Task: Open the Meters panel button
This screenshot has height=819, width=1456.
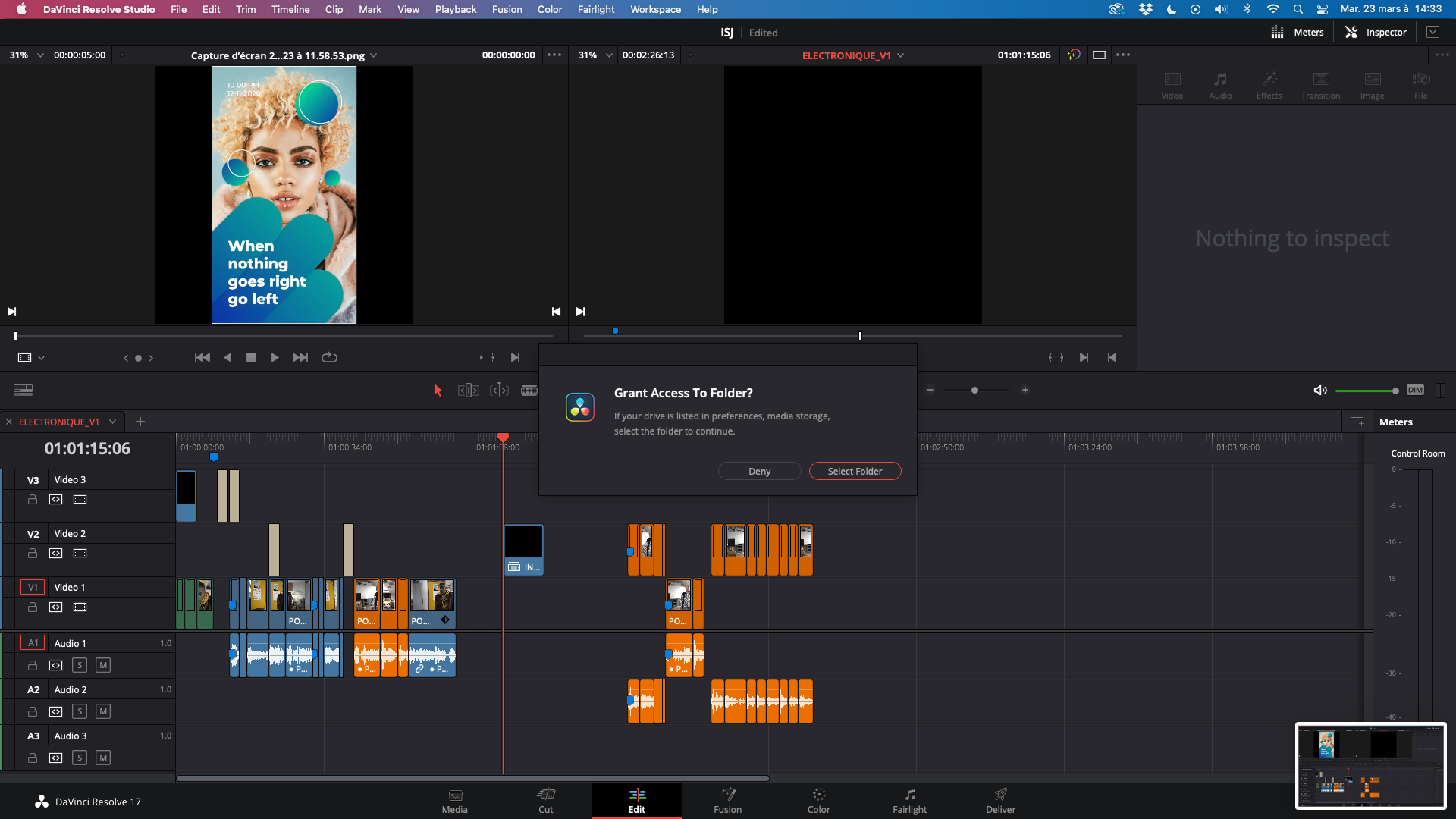Action: click(1298, 32)
